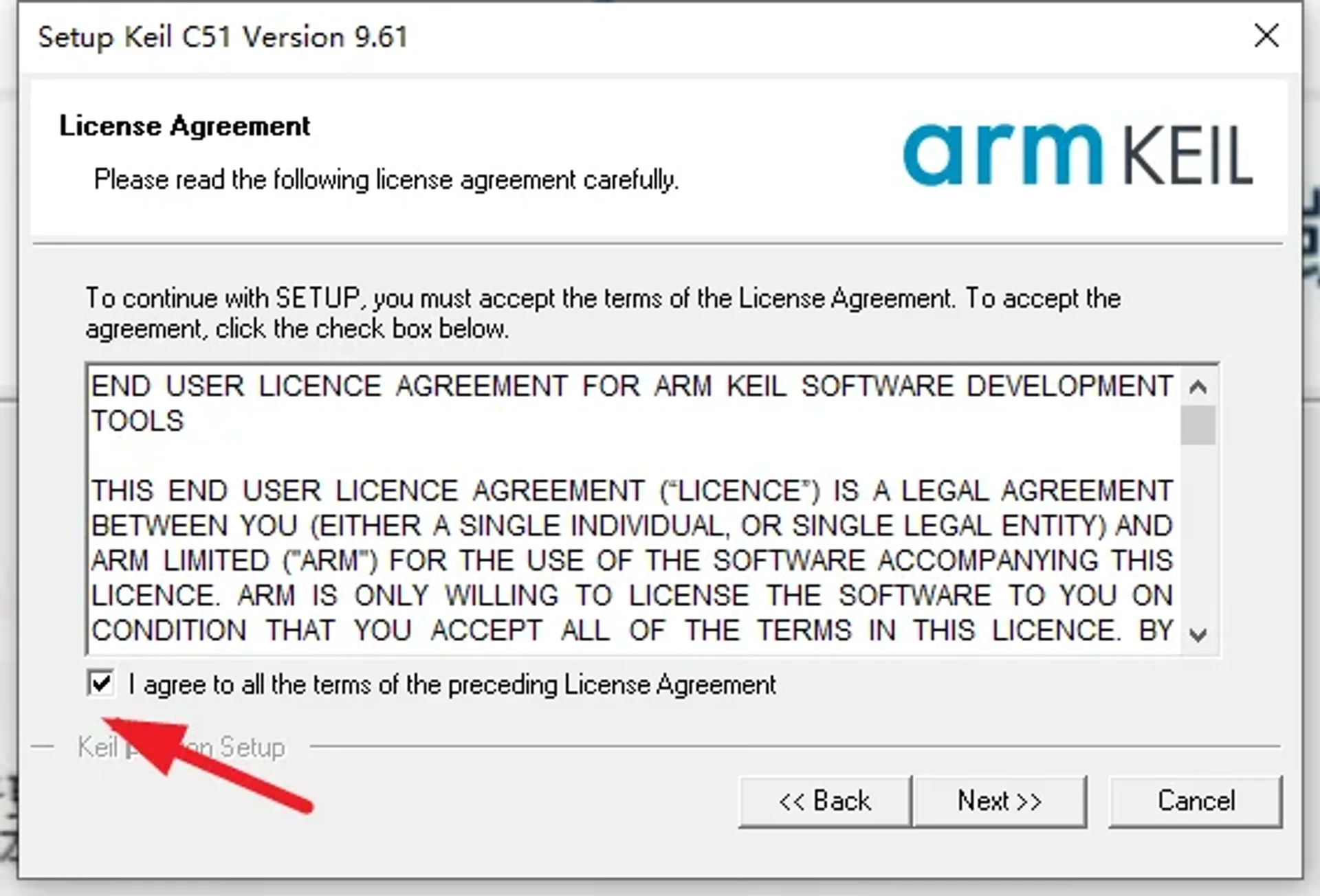Click the scrollbar track below the thumb
1320x896 pixels.
coord(1198,536)
